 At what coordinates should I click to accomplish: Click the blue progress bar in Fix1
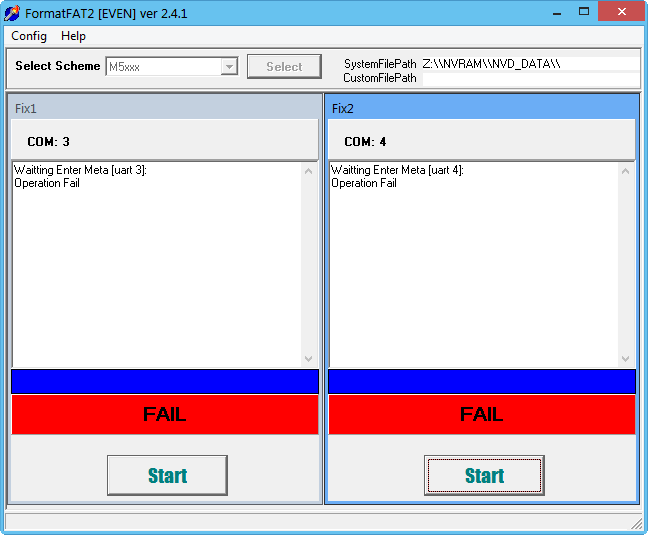[165, 381]
